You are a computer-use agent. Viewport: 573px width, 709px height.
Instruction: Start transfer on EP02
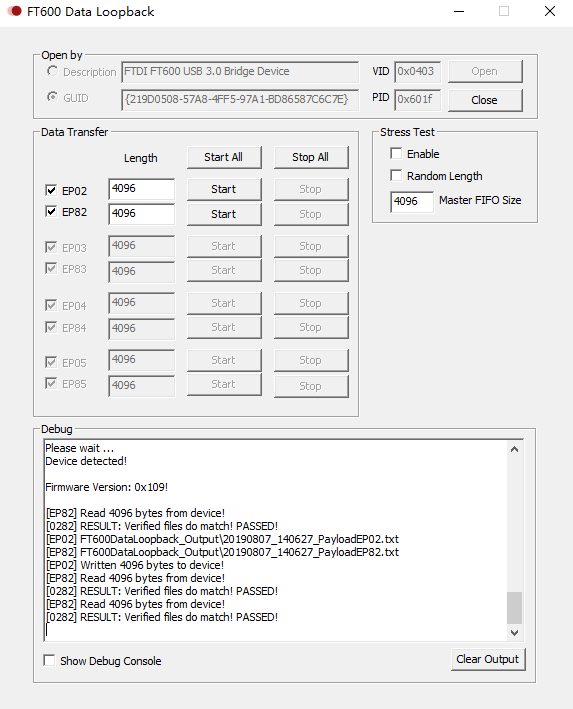tap(224, 189)
